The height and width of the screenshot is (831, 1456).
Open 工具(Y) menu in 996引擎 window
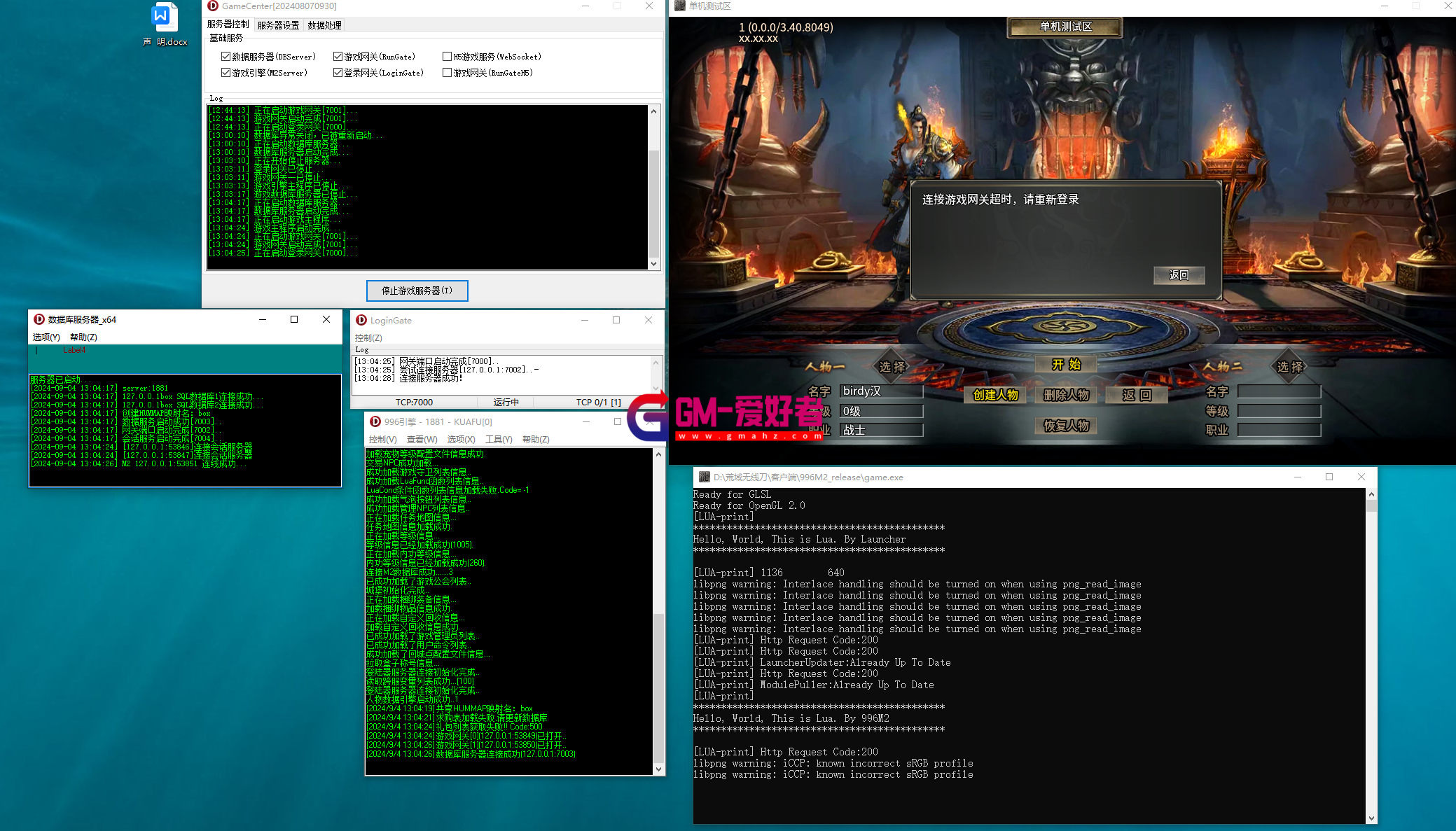[499, 440]
